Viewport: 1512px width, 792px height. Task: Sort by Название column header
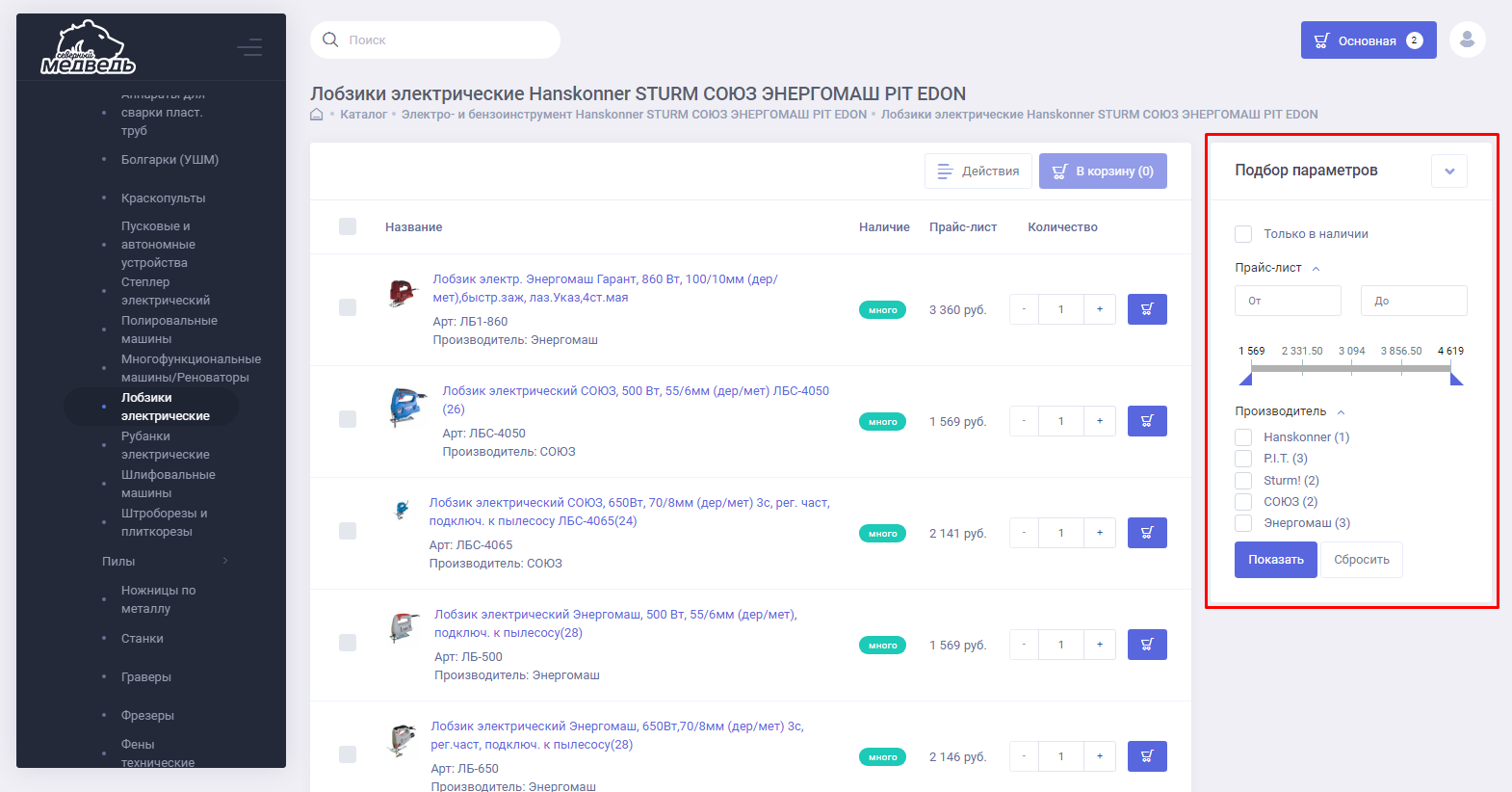(413, 227)
